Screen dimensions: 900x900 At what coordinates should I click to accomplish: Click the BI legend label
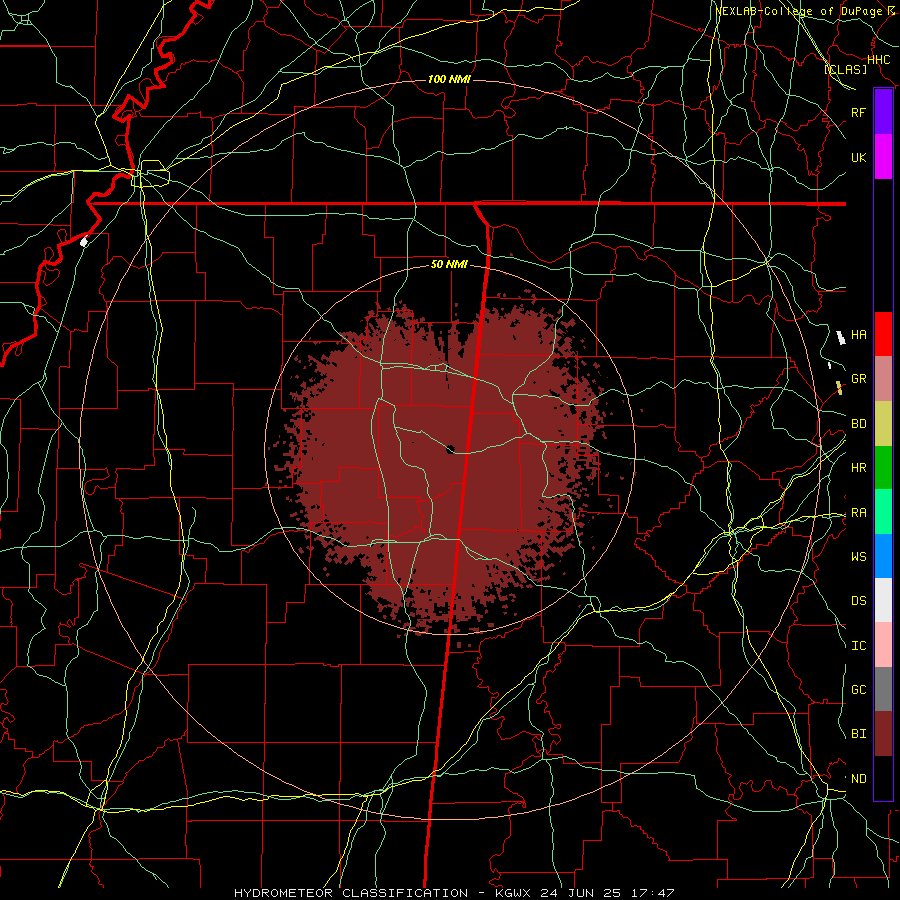(x=858, y=734)
